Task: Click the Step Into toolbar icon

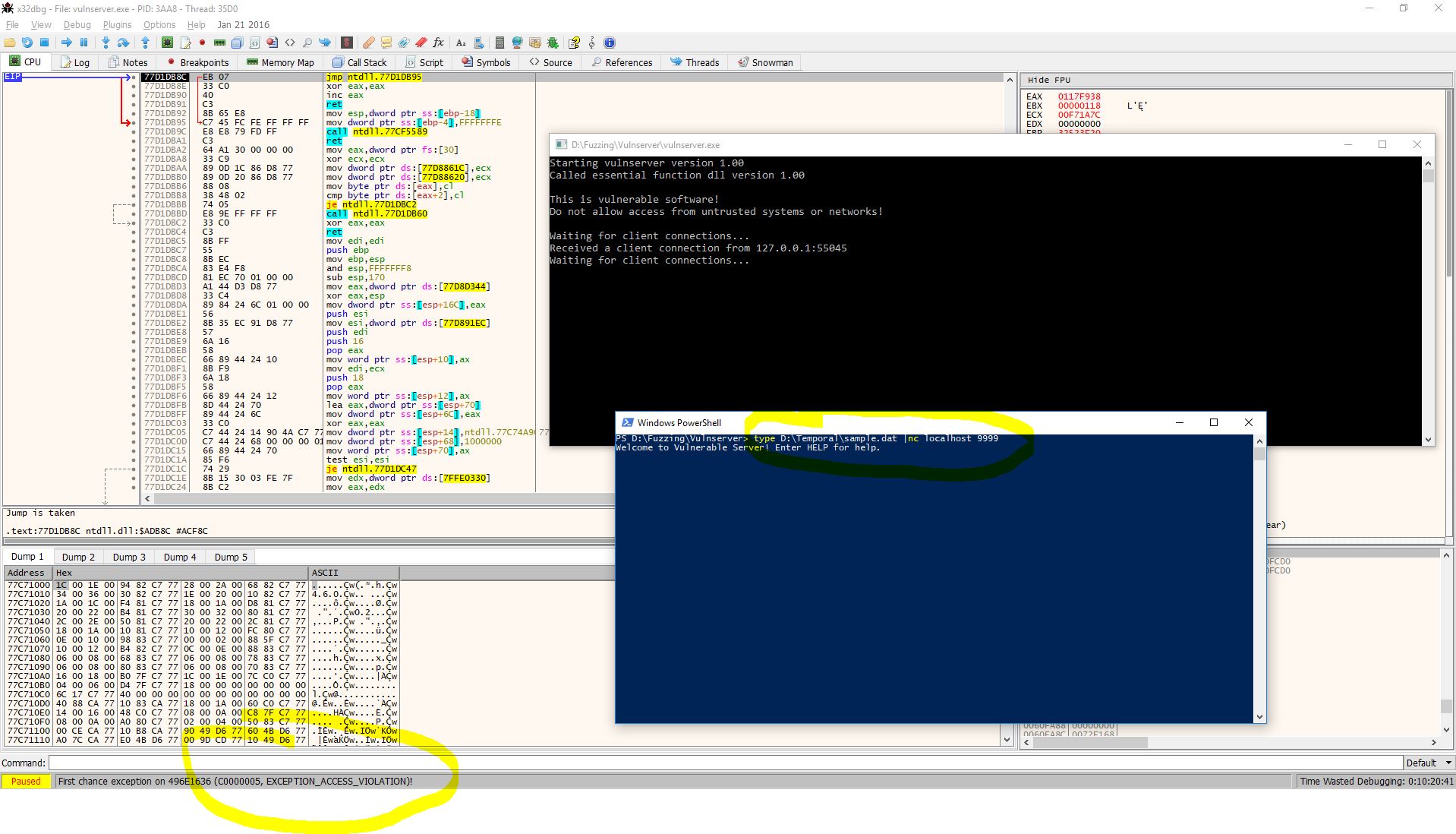Action: (x=106, y=43)
